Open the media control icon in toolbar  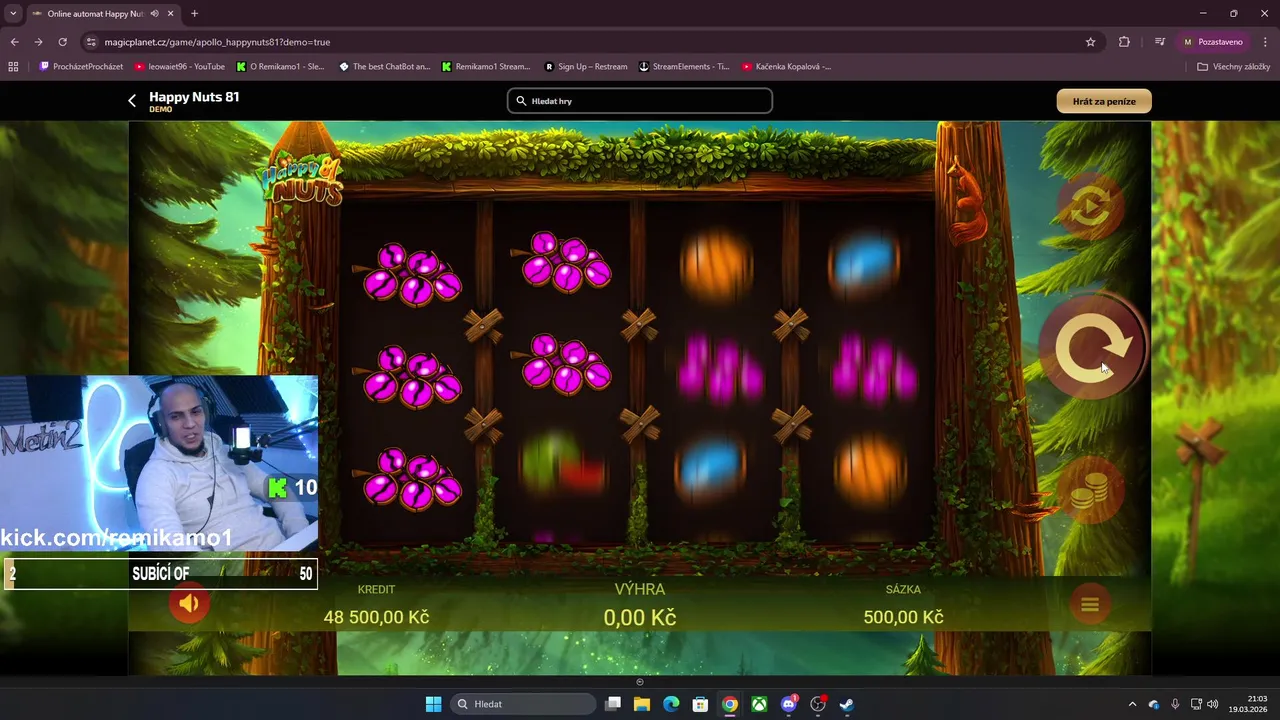[x=1159, y=42]
